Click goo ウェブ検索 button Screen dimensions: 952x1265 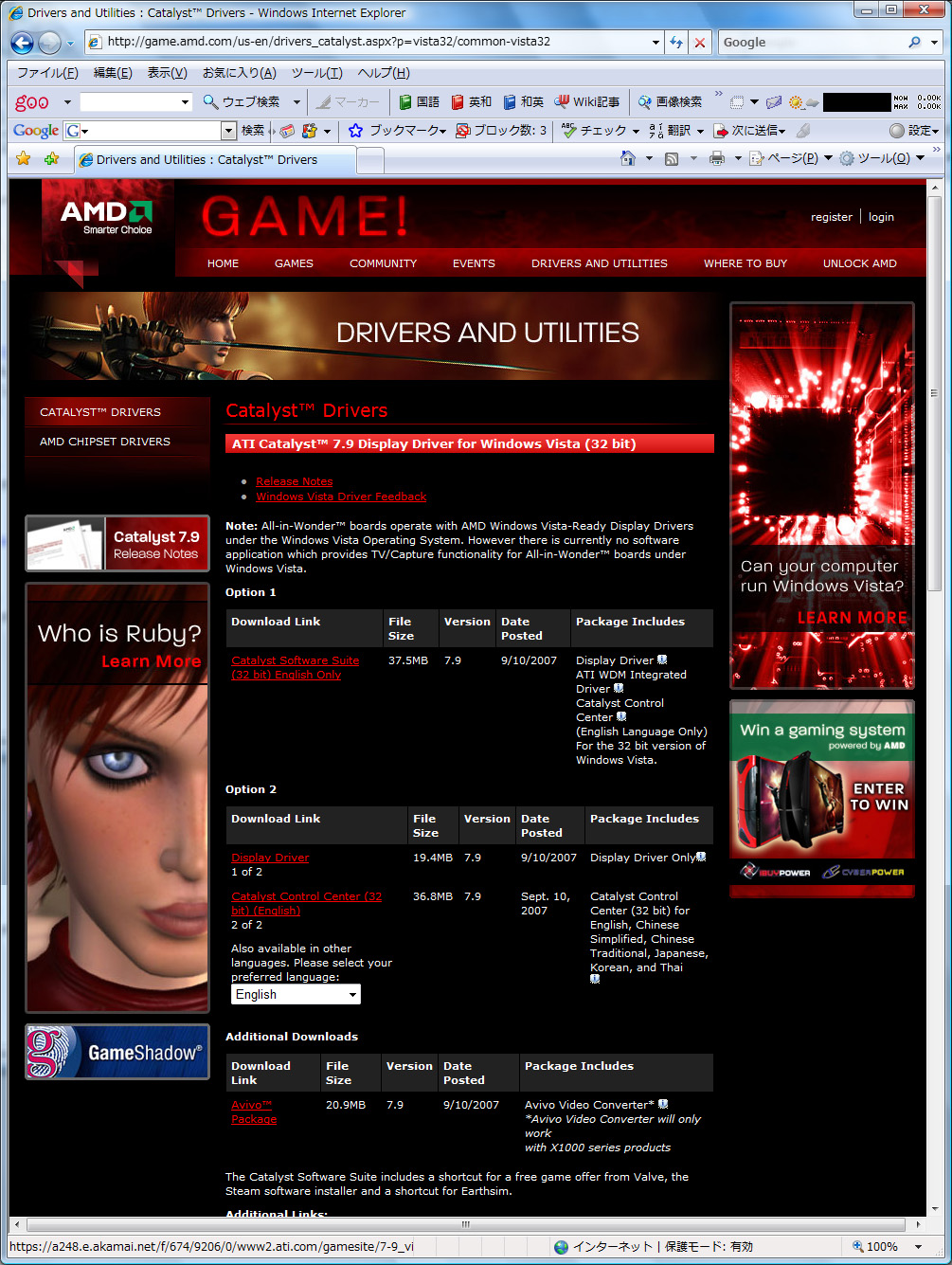point(242,101)
